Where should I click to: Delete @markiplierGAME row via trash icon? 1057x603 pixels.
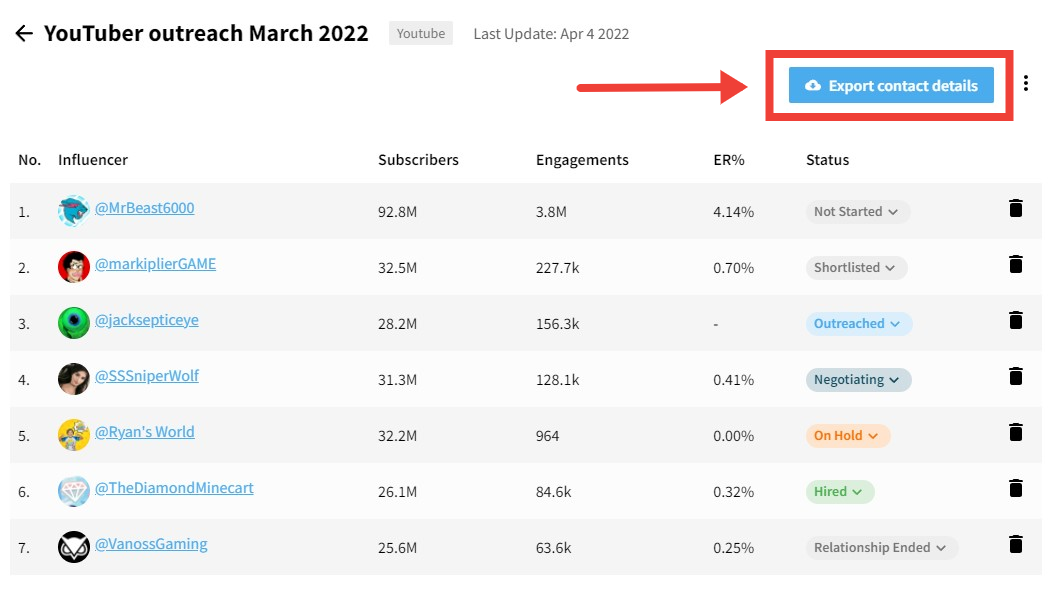point(1016,265)
